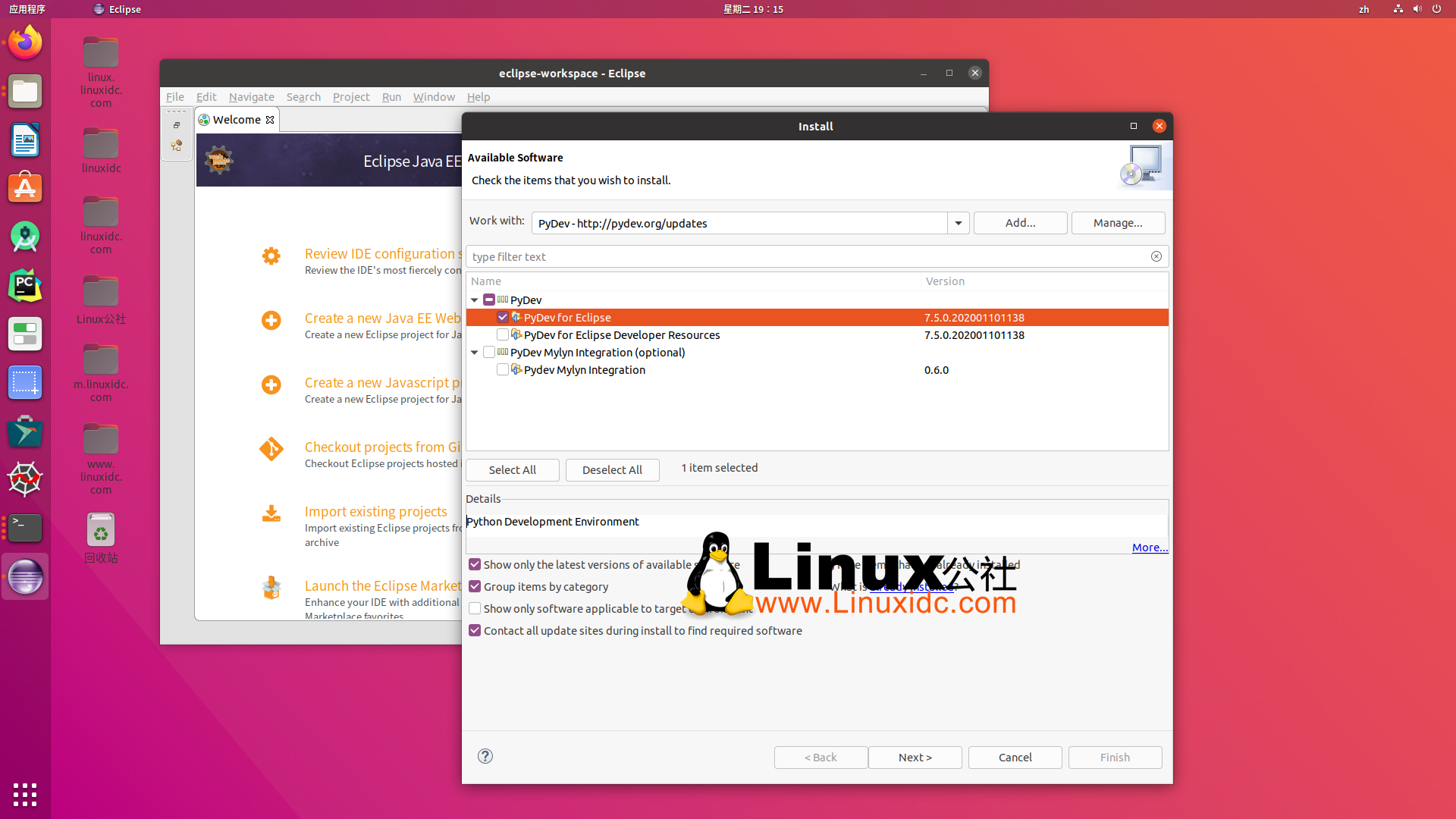Open the Run menu
The height and width of the screenshot is (819, 1456).
pyautogui.click(x=391, y=97)
